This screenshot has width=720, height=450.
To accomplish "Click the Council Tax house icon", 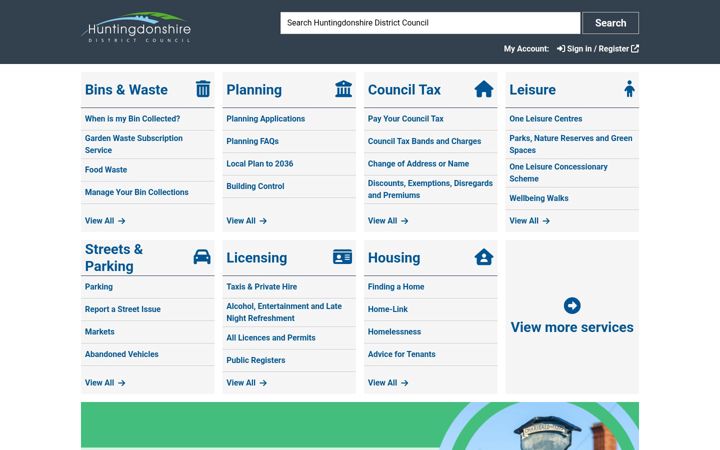I will [484, 89].
